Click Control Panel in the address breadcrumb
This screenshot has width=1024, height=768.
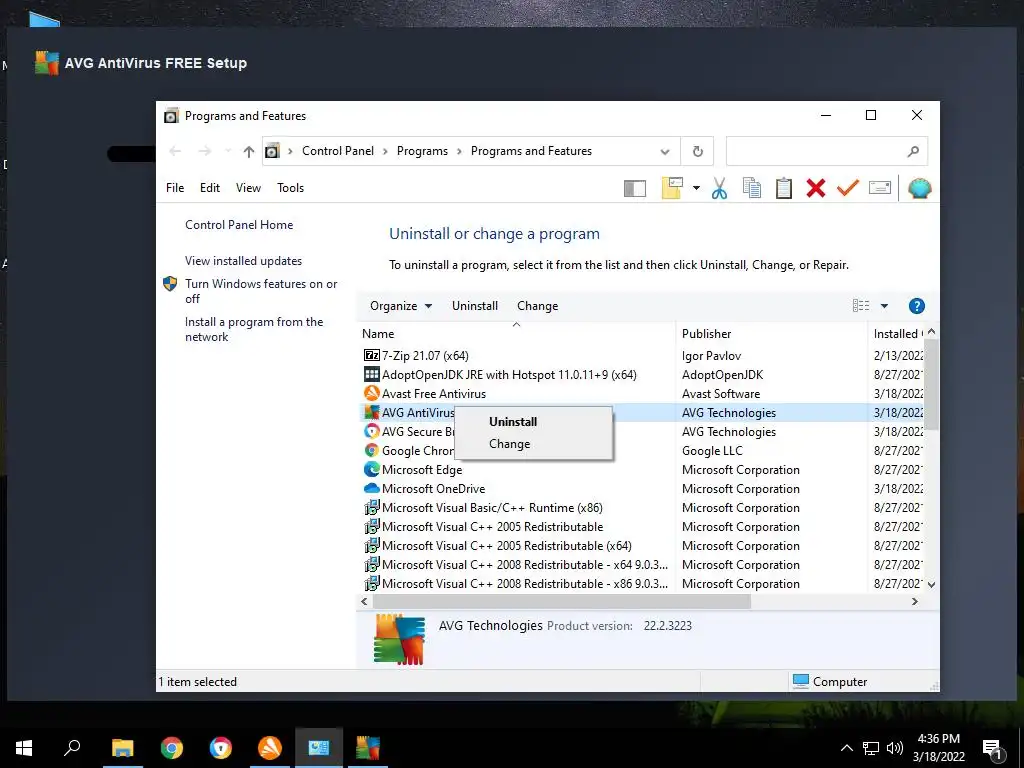click(338, 151)
